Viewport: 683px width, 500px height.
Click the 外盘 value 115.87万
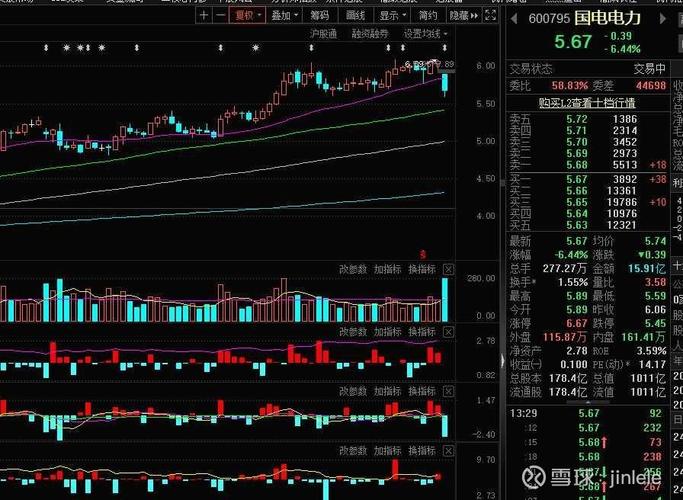click(x=565, y=337)
